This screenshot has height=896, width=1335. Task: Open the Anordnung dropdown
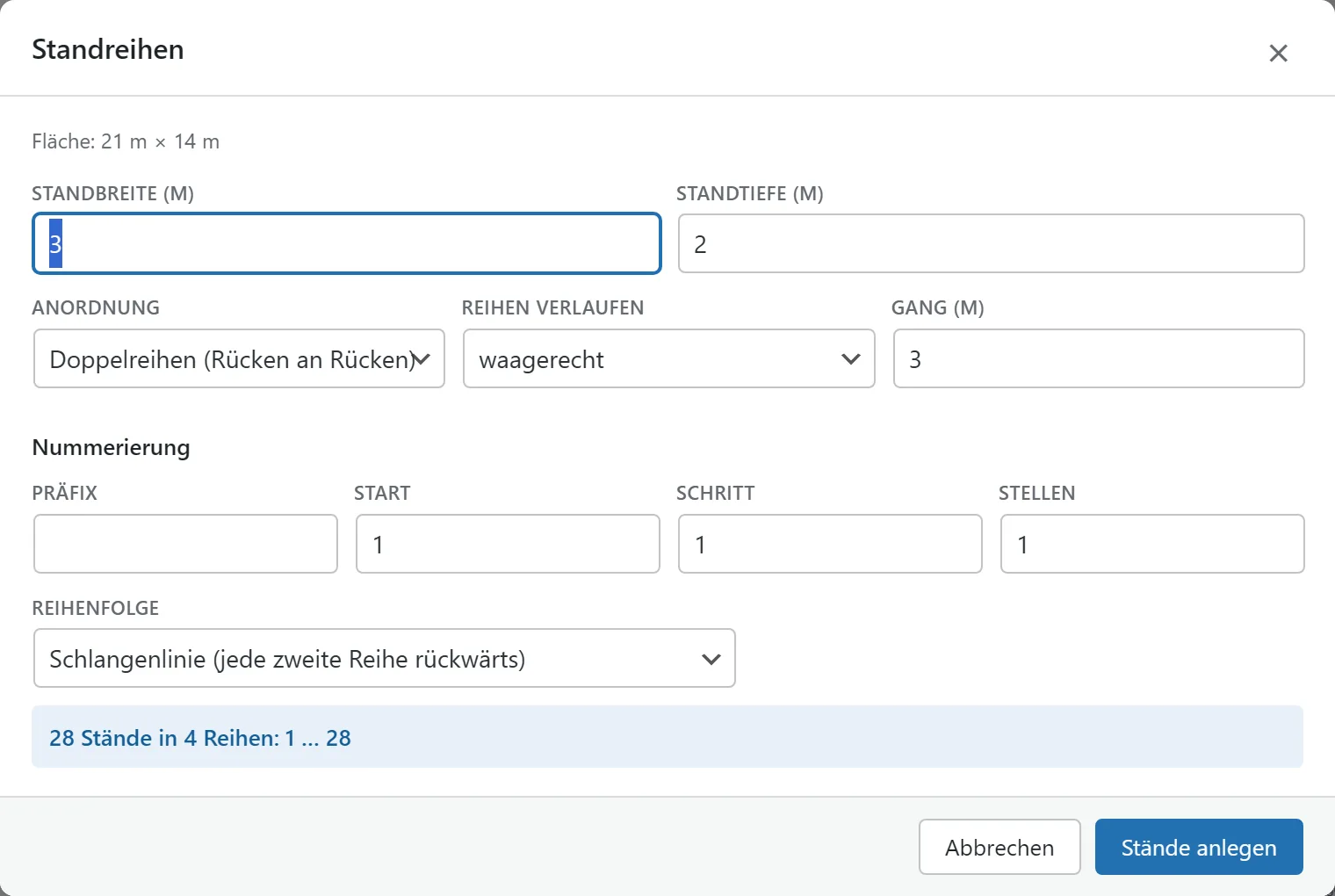pyautogui.click(x=239, y=358)
